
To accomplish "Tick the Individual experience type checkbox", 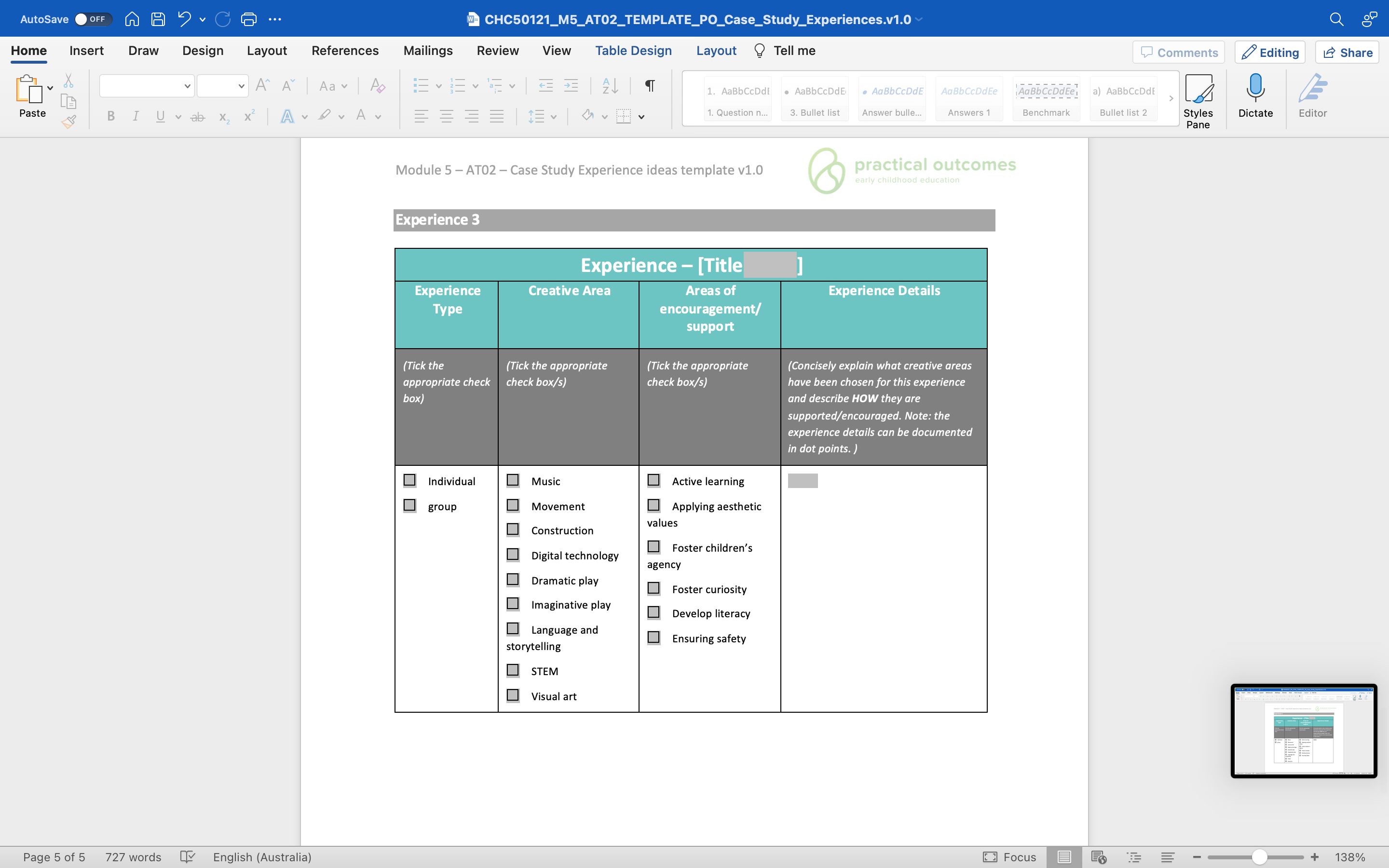I will (x=409, y=480).
